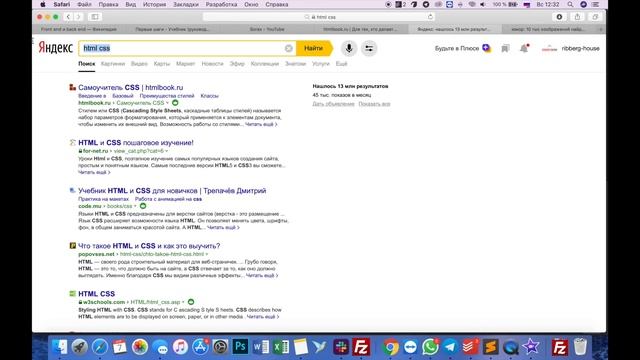Open Spotlight search in macOS menu bar
The height and width of the screenshot is (360, 640).
pyautogui.click(x=570, y=4)
